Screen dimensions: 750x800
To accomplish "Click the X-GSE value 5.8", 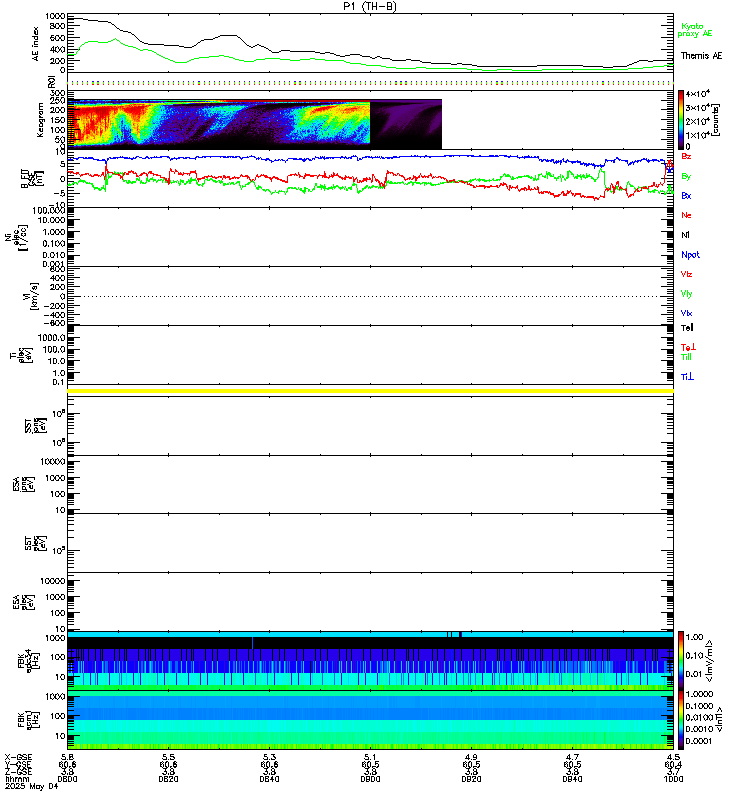I will tap(67, 757).
